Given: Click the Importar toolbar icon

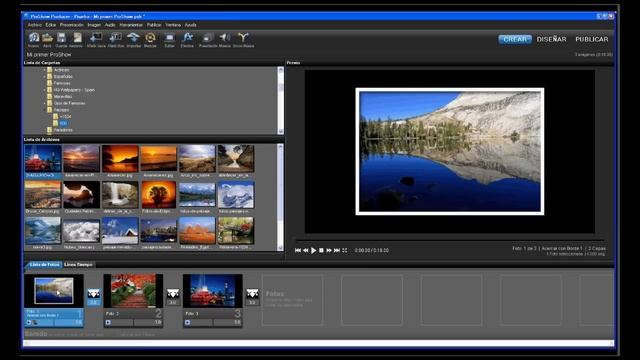Looking at the screenshot, I should pos(133,38).
